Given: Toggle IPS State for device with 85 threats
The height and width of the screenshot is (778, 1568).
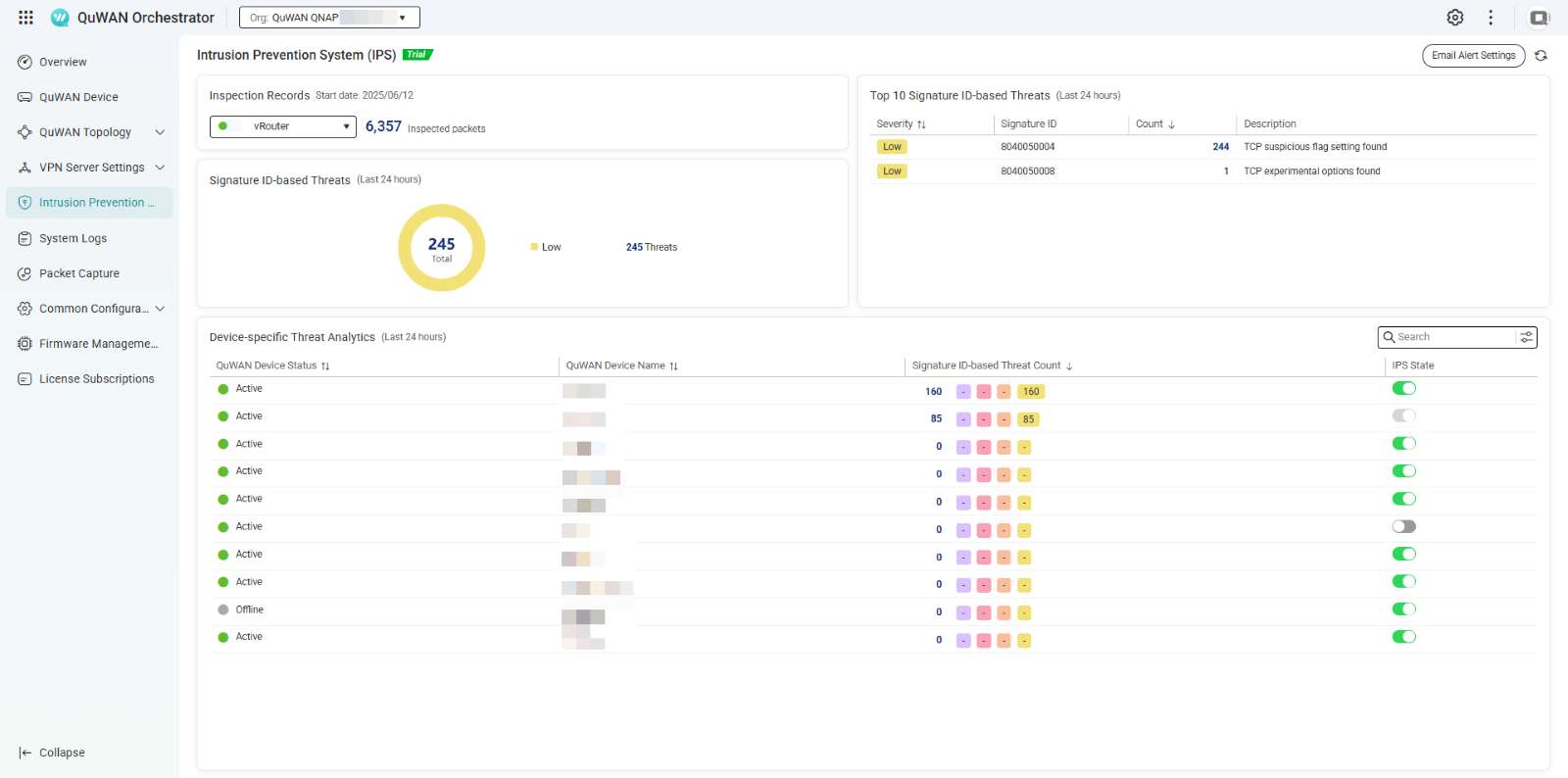Looking at the screenshot, I should pos(1404,415).
